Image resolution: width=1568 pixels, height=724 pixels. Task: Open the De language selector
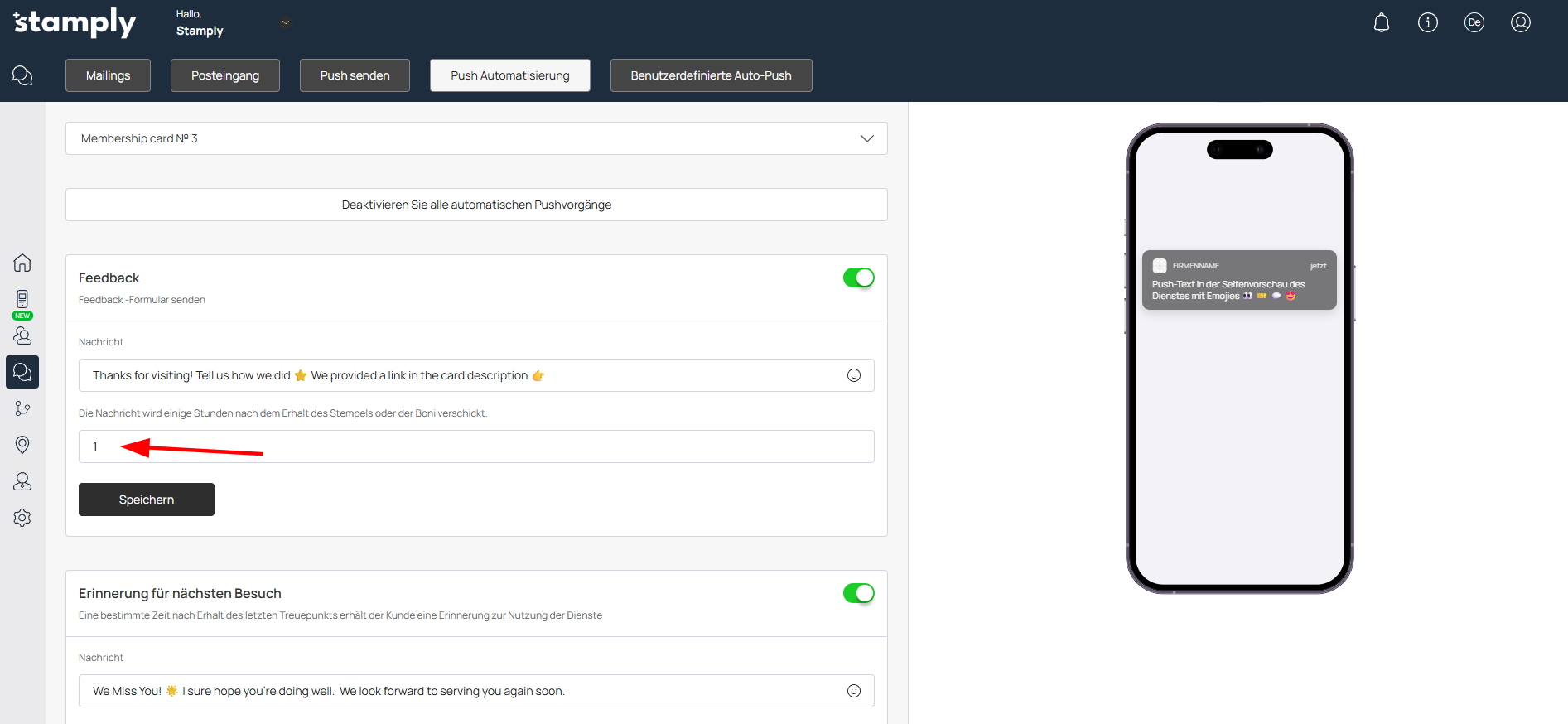(x=1474, y=22)
